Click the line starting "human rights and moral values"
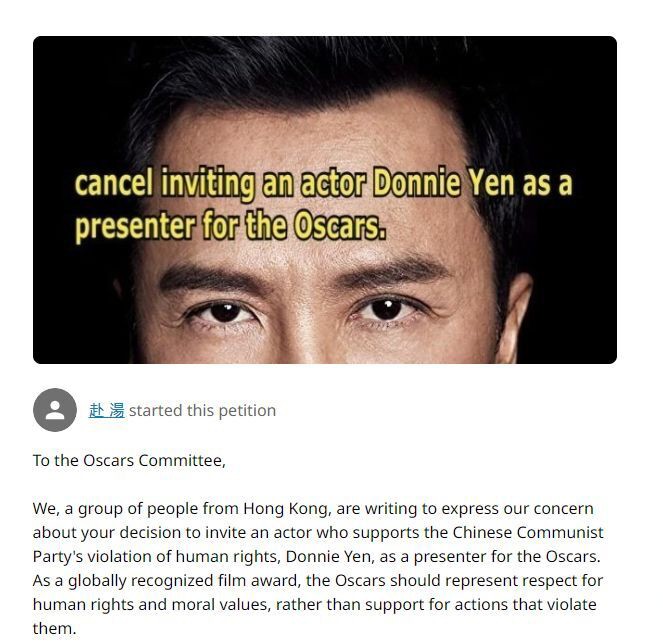The height and width of the screenshot is (643, 663). coord(314,605)
